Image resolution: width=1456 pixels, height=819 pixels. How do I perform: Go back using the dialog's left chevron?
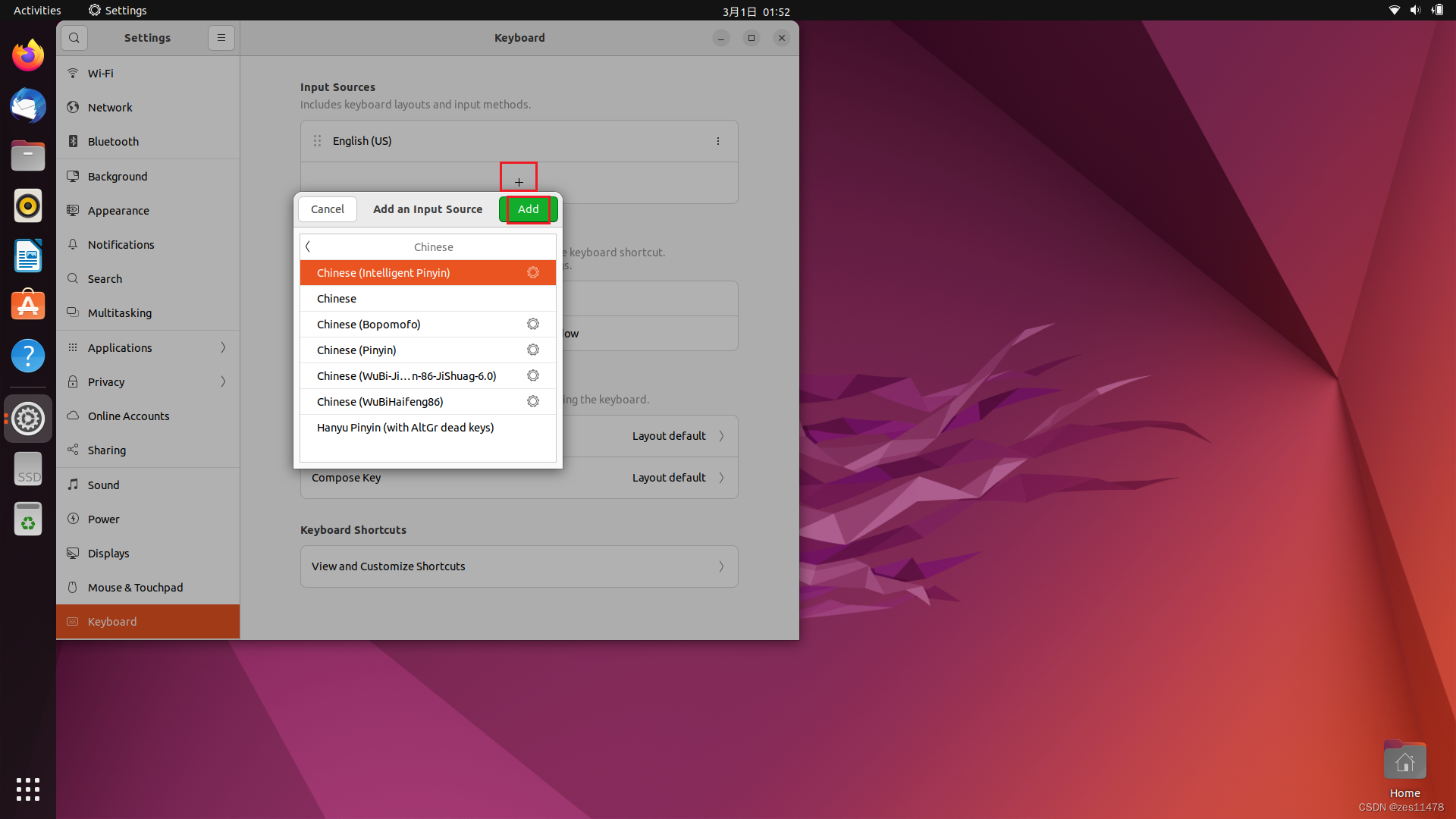coord(308,246)
